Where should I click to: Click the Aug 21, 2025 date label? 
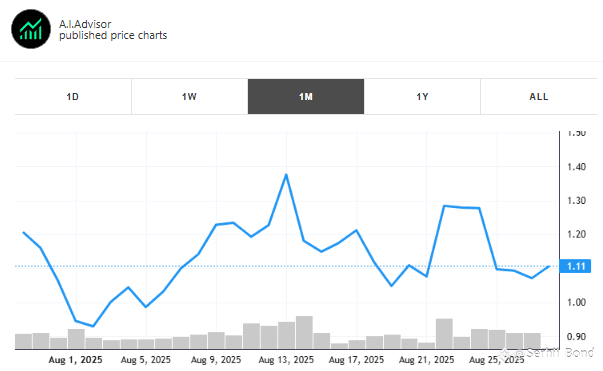[426, 360]
